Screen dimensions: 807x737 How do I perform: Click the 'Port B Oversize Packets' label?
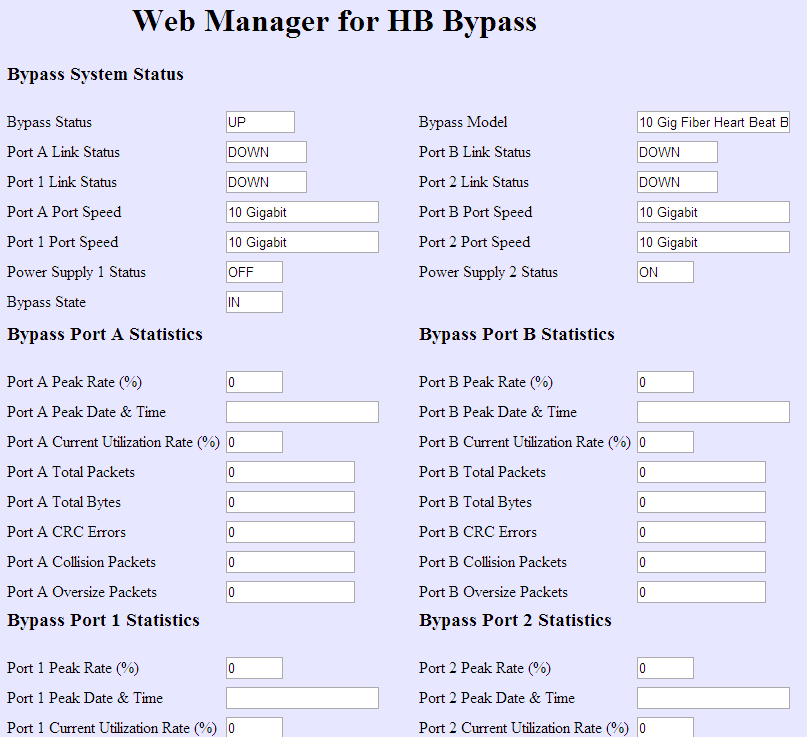tap(493, 592)
